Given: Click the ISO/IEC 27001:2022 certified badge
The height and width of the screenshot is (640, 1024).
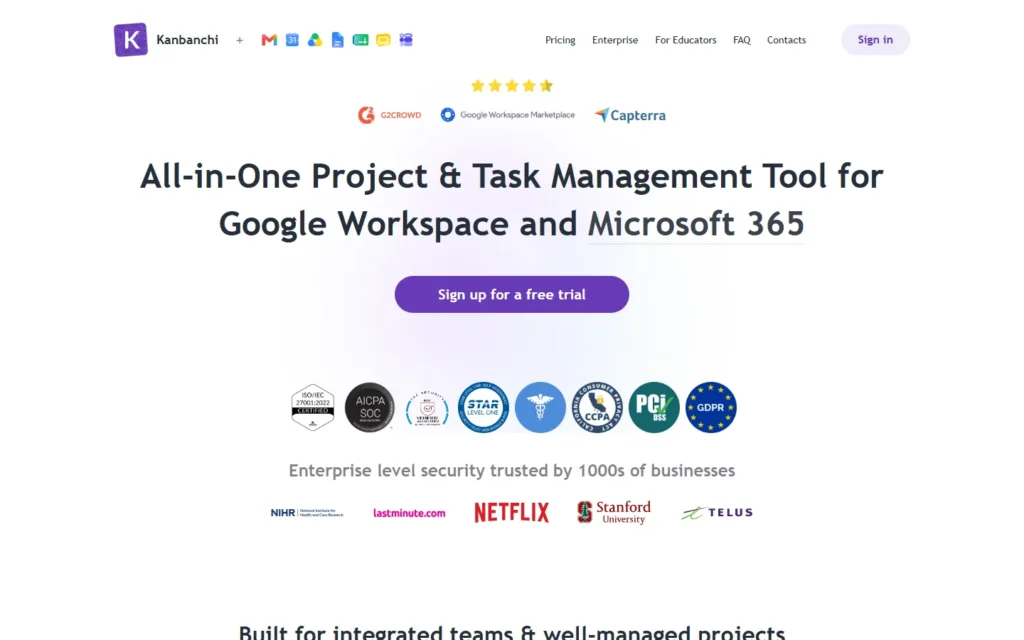Looking at the screenshot, I should tap(313, 407).
